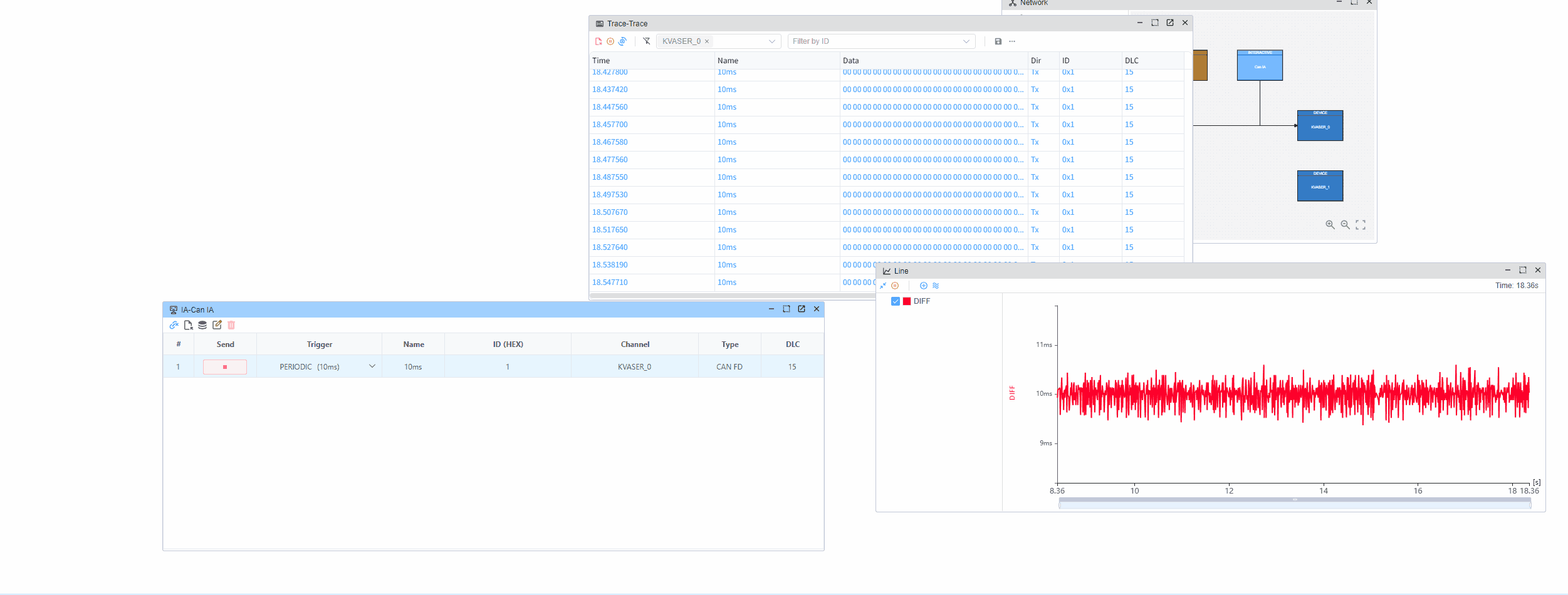Image resolution: width=1568 pixels, height=595 pixels.
Task: Open the KVASER_0 device filter dropdown
Action: 772,41
